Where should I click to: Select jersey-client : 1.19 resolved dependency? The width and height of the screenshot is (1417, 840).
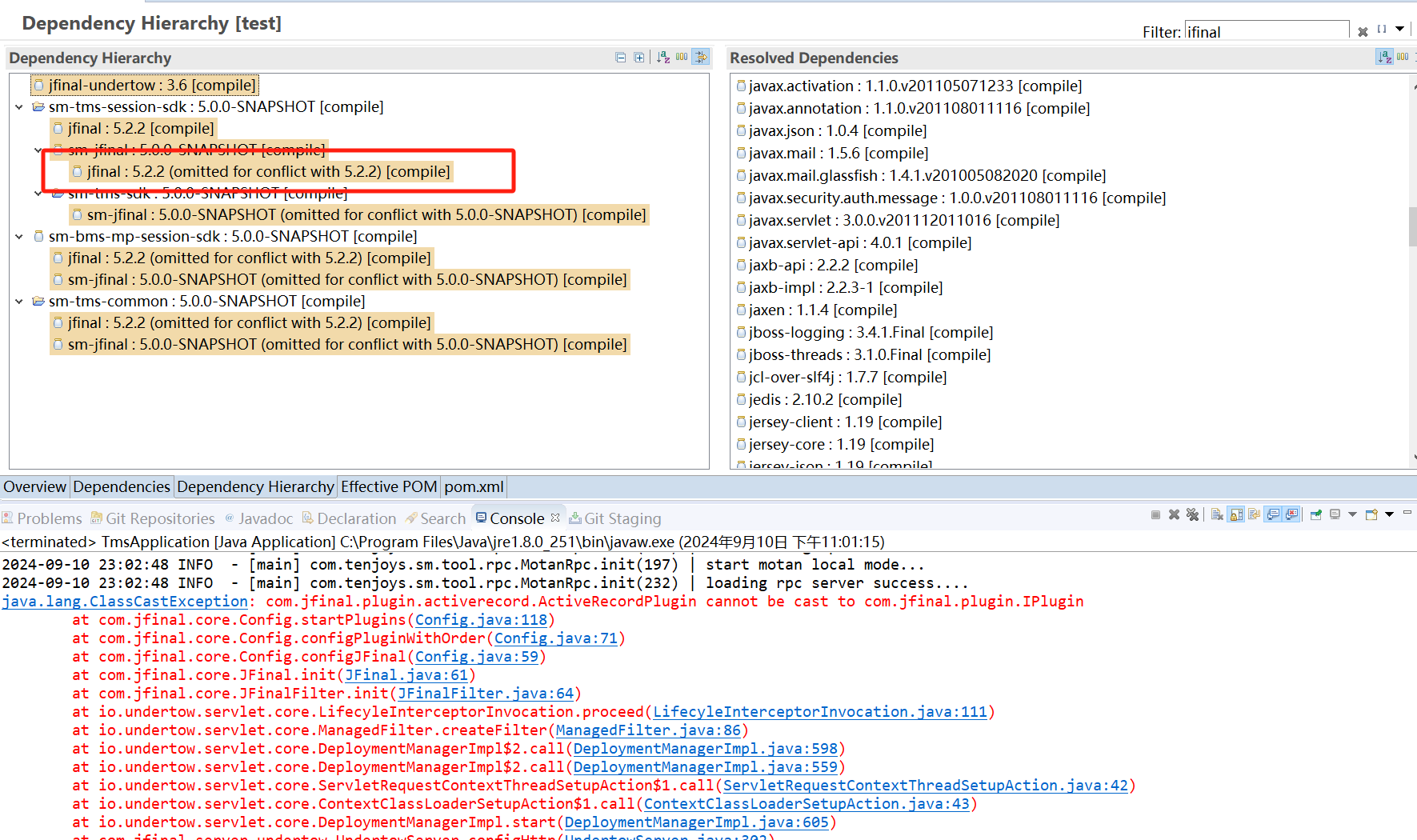(x=839, y=422)
